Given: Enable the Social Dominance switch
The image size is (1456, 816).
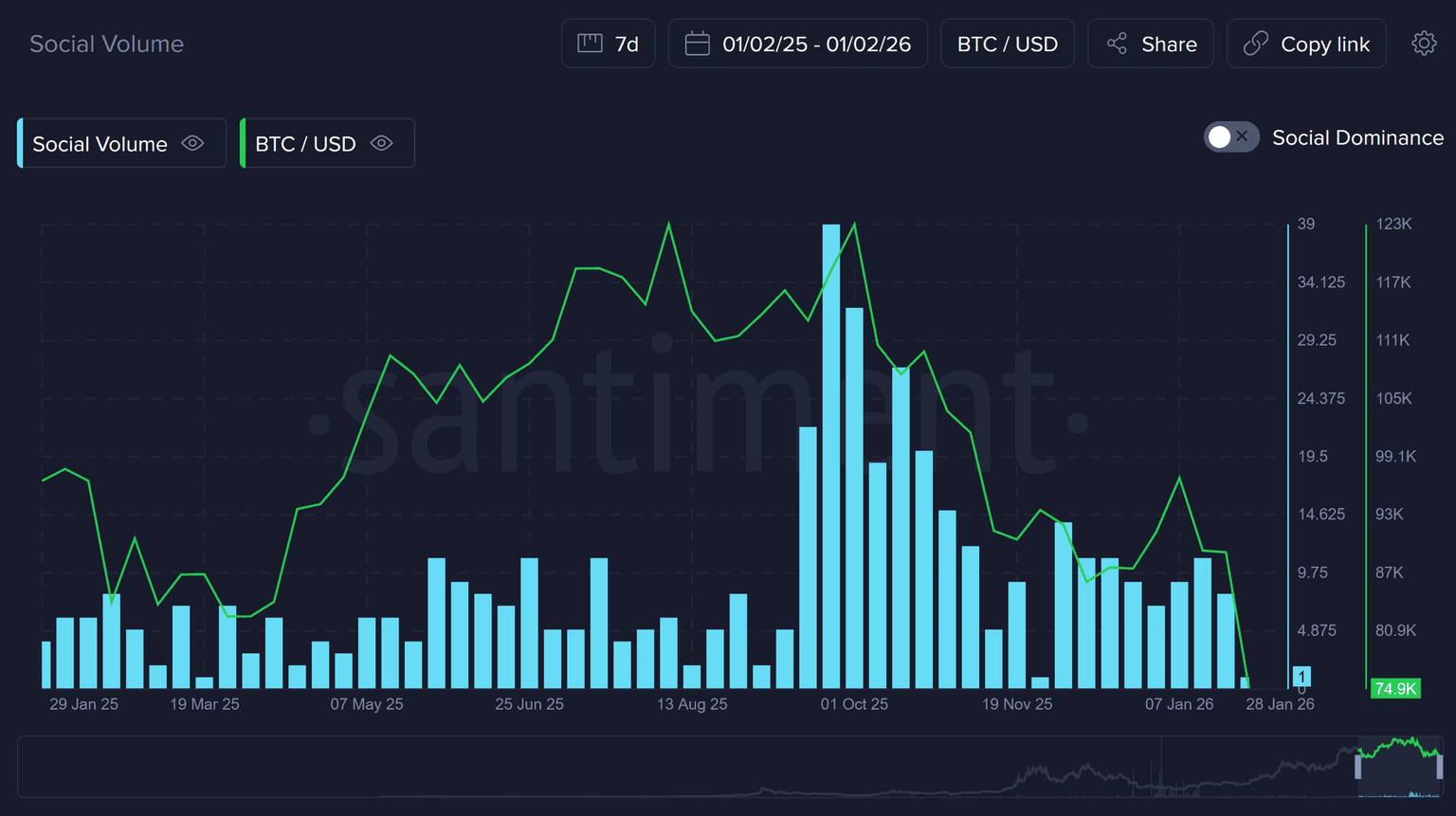Looking at the screenshot, I should [x=1230, y=137].
